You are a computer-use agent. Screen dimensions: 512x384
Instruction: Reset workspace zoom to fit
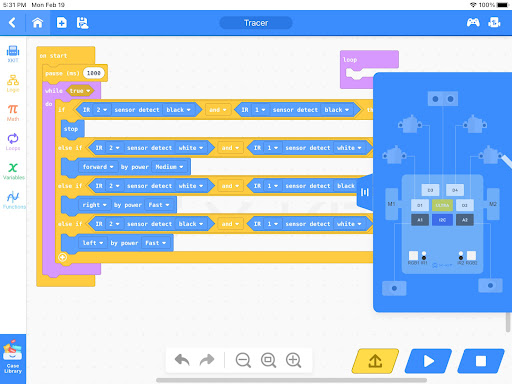pos(268,360)
